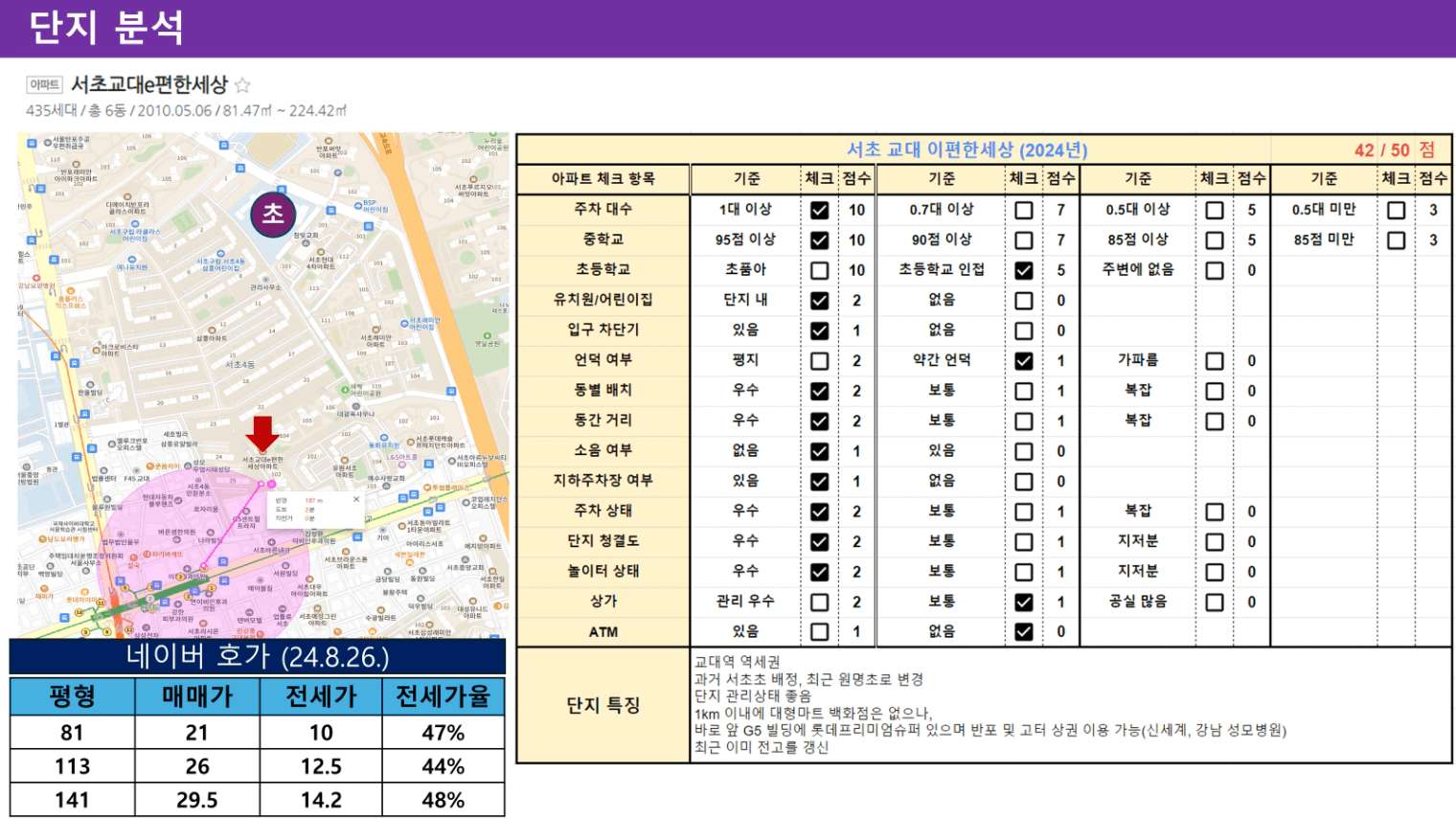Click the 명달공원 park icon
1456x819 pixels.
[488, 335]
